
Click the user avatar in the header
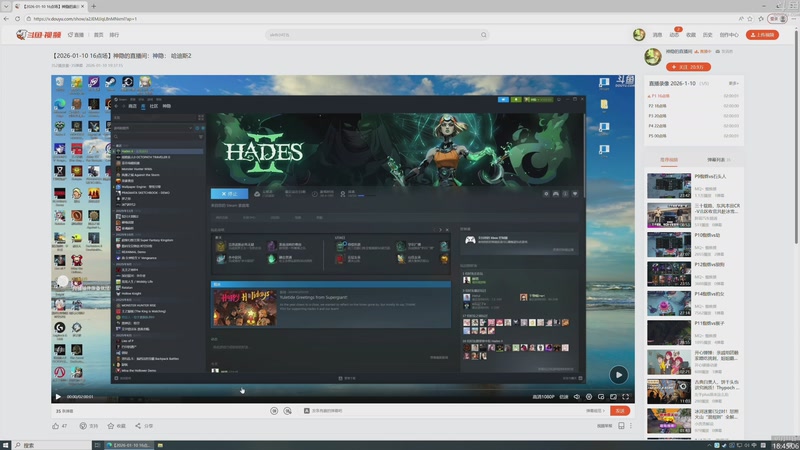tap(639, 35)
